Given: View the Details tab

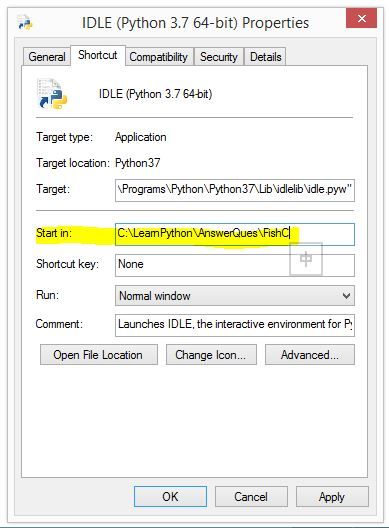Looking at the screenshot, I should coord(265,57).
